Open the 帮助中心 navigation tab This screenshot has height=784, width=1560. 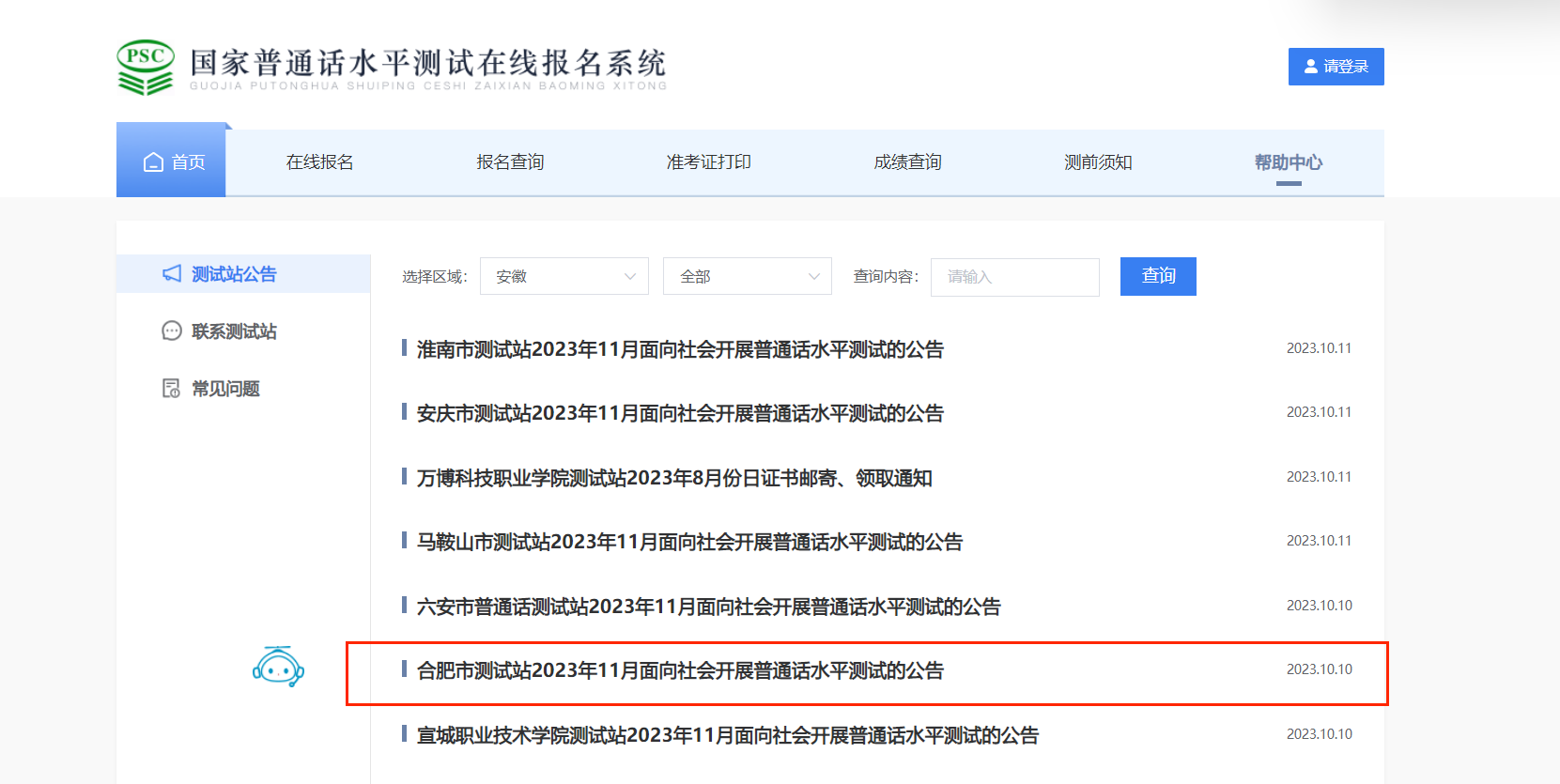coord(1288,162)
